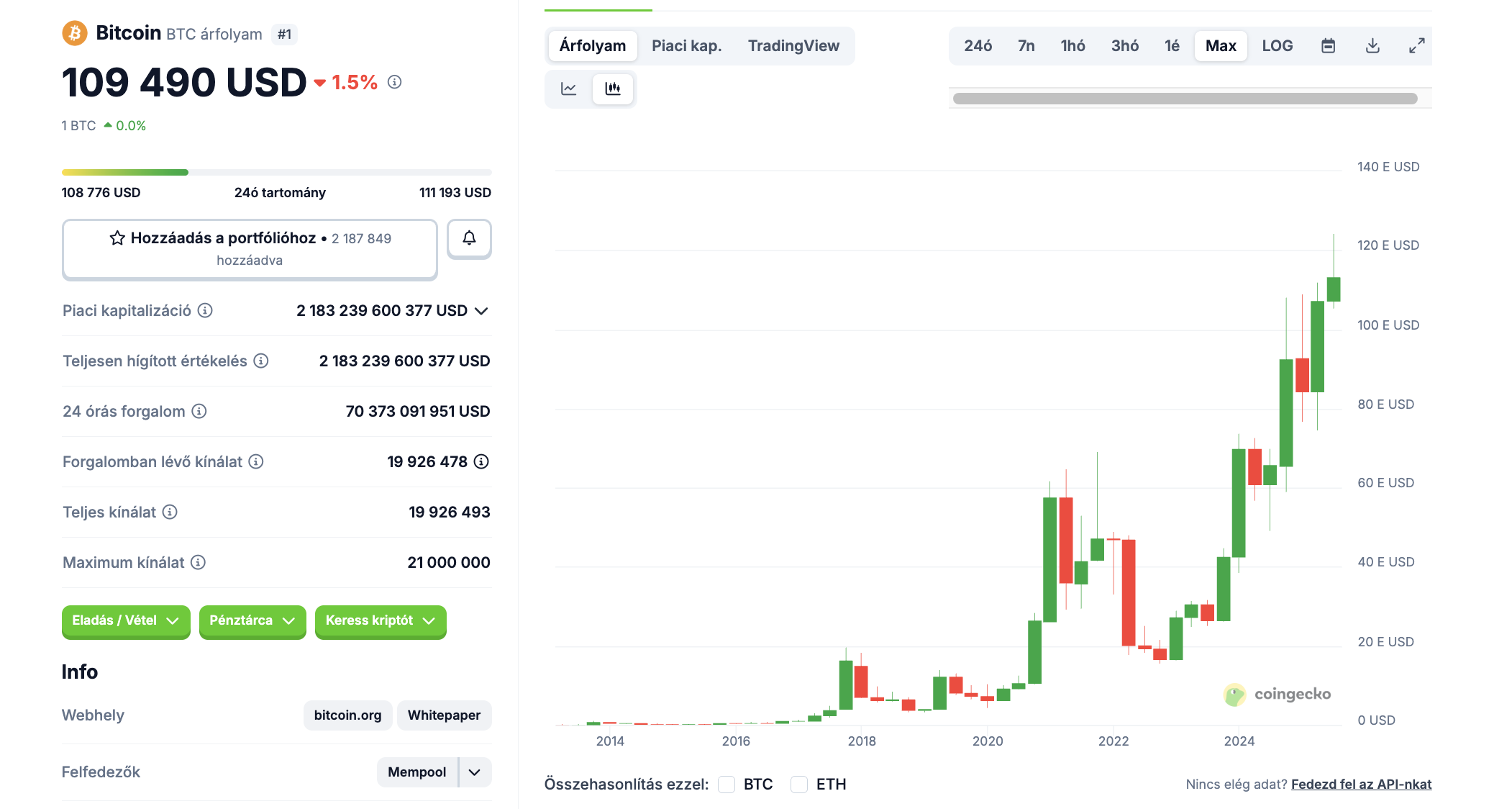Expand market cap value chevron

click(x=482, y=311)
